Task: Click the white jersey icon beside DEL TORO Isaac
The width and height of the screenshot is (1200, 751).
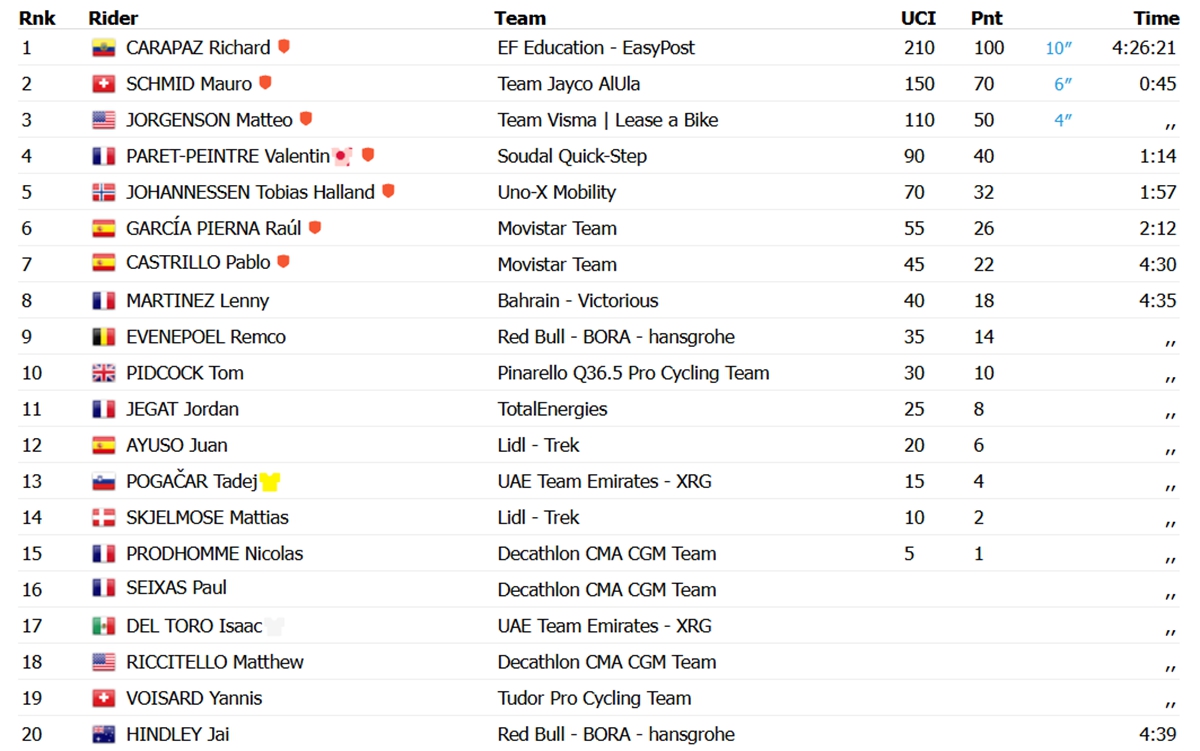Action: point(275,627)
